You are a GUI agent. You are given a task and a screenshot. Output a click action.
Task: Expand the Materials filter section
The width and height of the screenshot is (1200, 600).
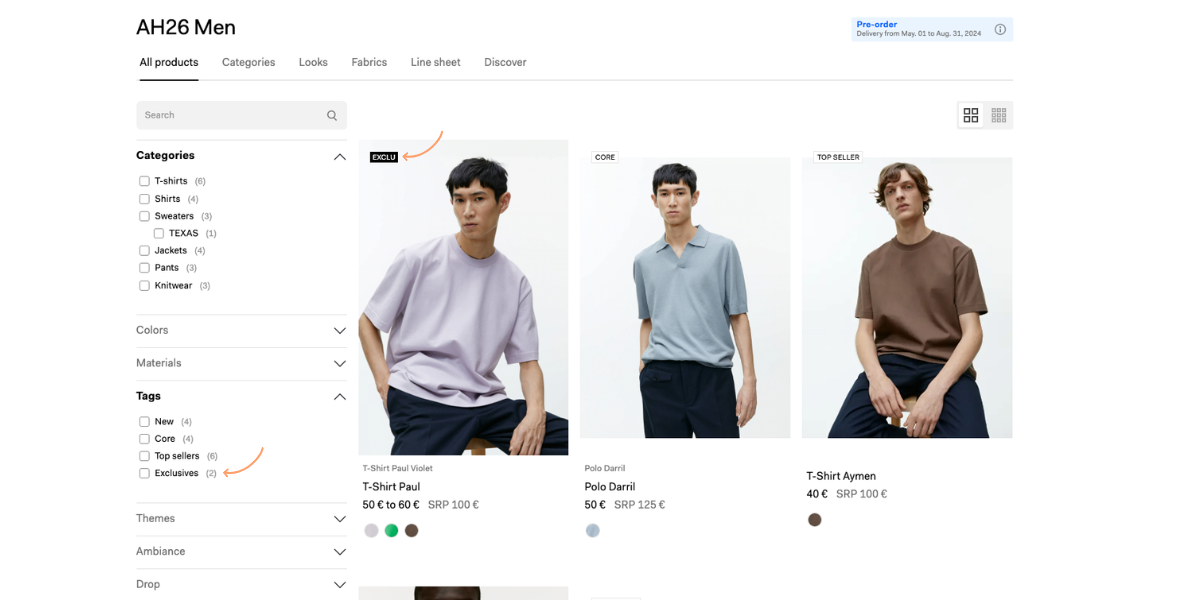point(241,363)
